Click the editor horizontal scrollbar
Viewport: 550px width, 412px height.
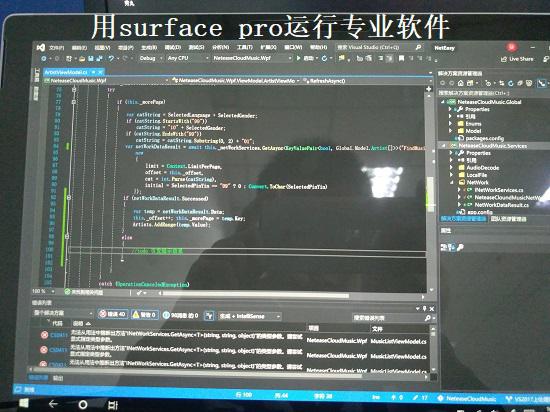(x=256, y=295)
